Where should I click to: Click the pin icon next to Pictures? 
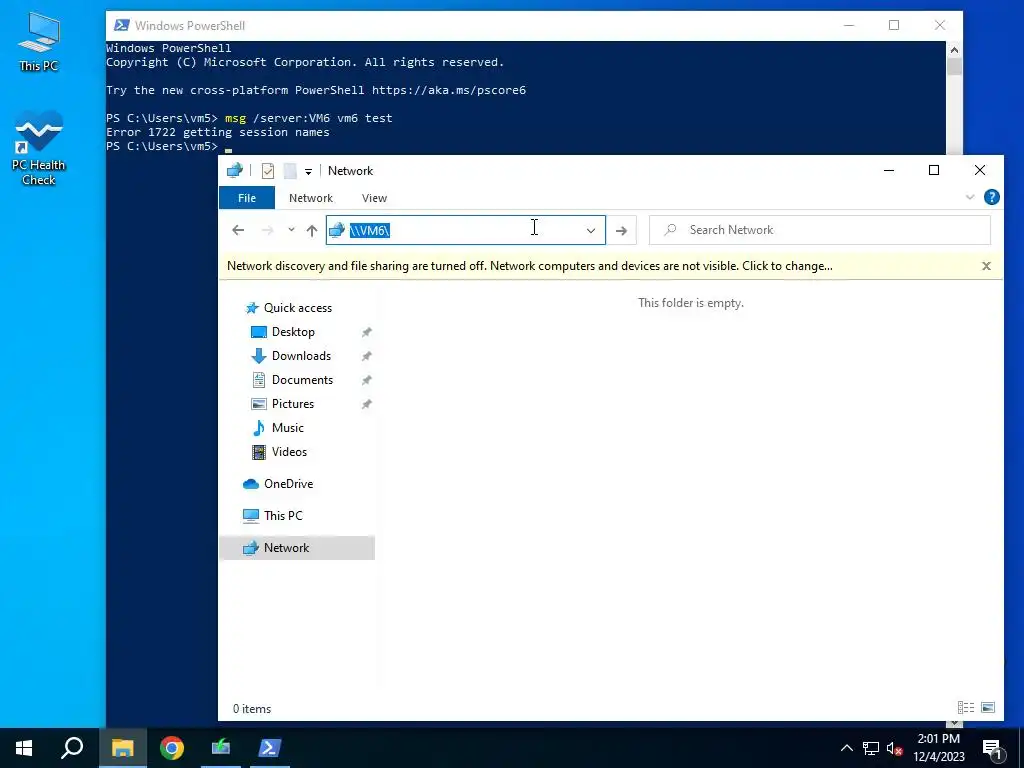(x=366, y=404)
